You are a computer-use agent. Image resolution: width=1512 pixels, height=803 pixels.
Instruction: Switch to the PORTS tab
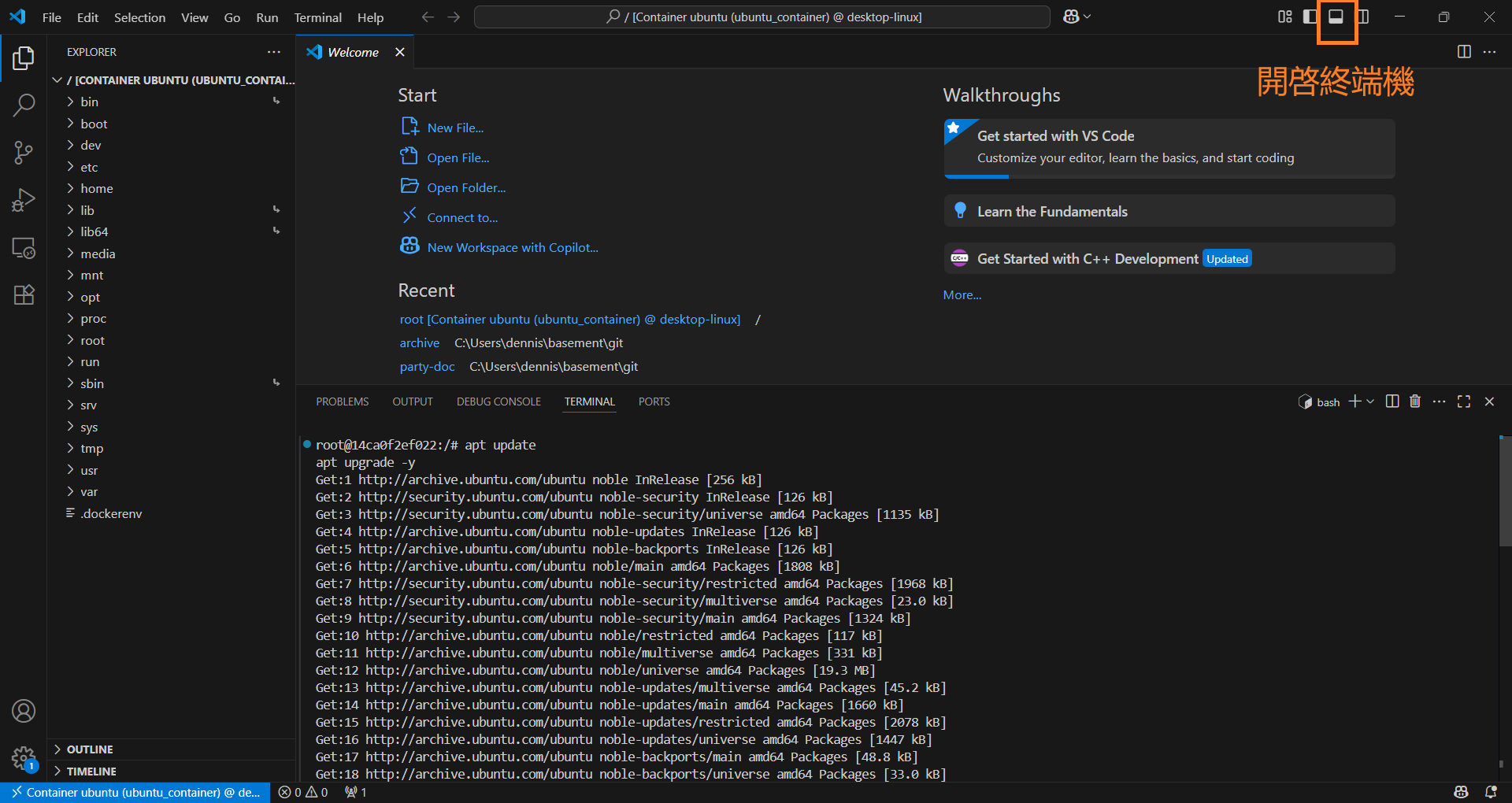(x=654, y=401)
